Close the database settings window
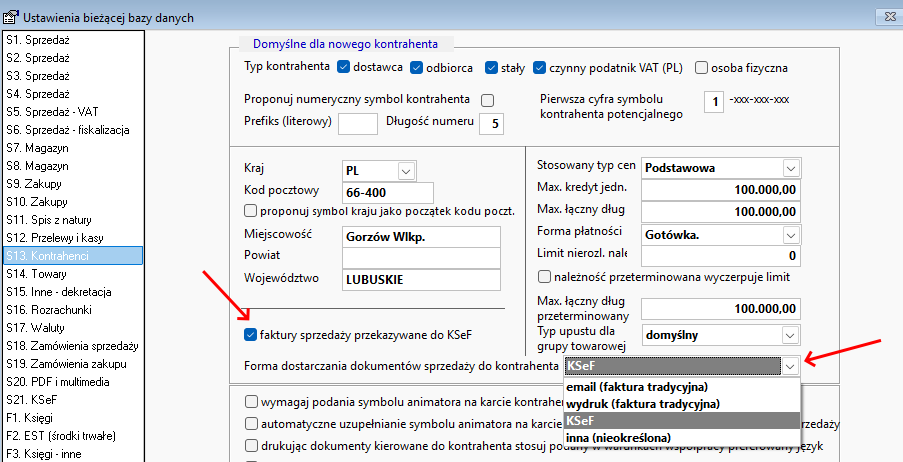 pos(886,17)
